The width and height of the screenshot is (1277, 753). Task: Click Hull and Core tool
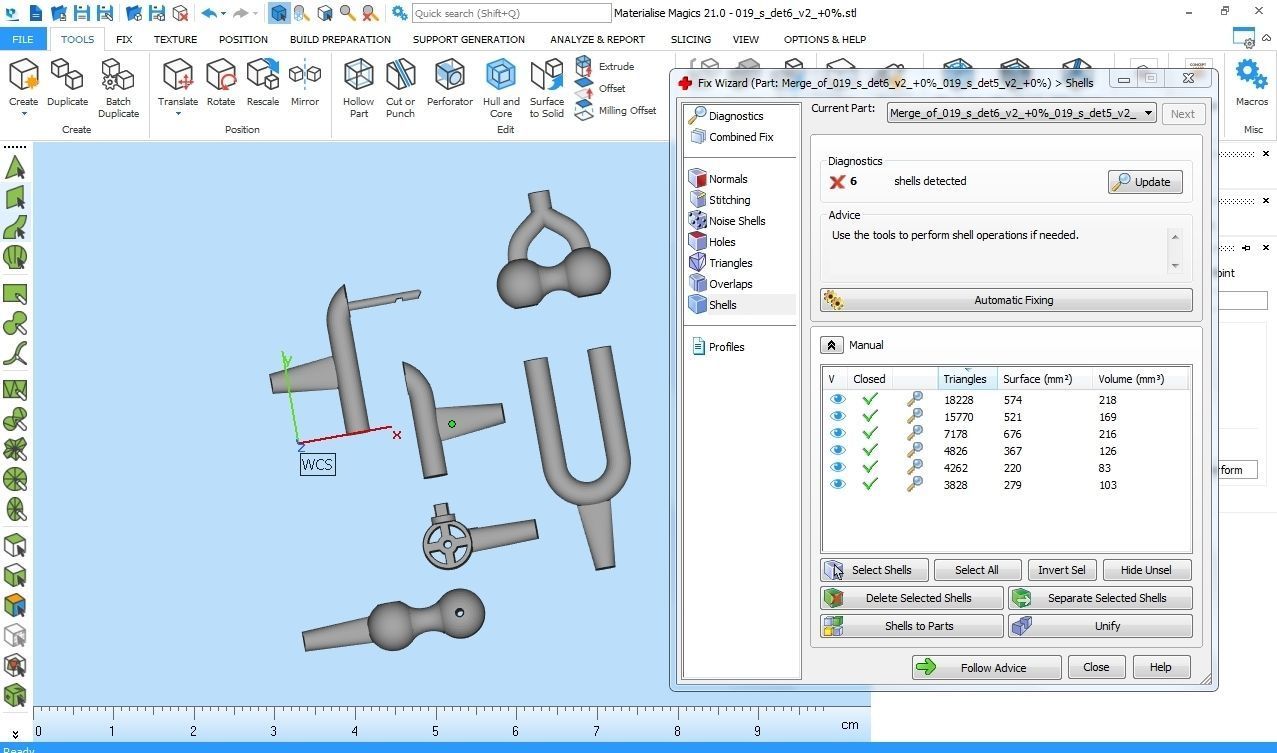point(501,88)
